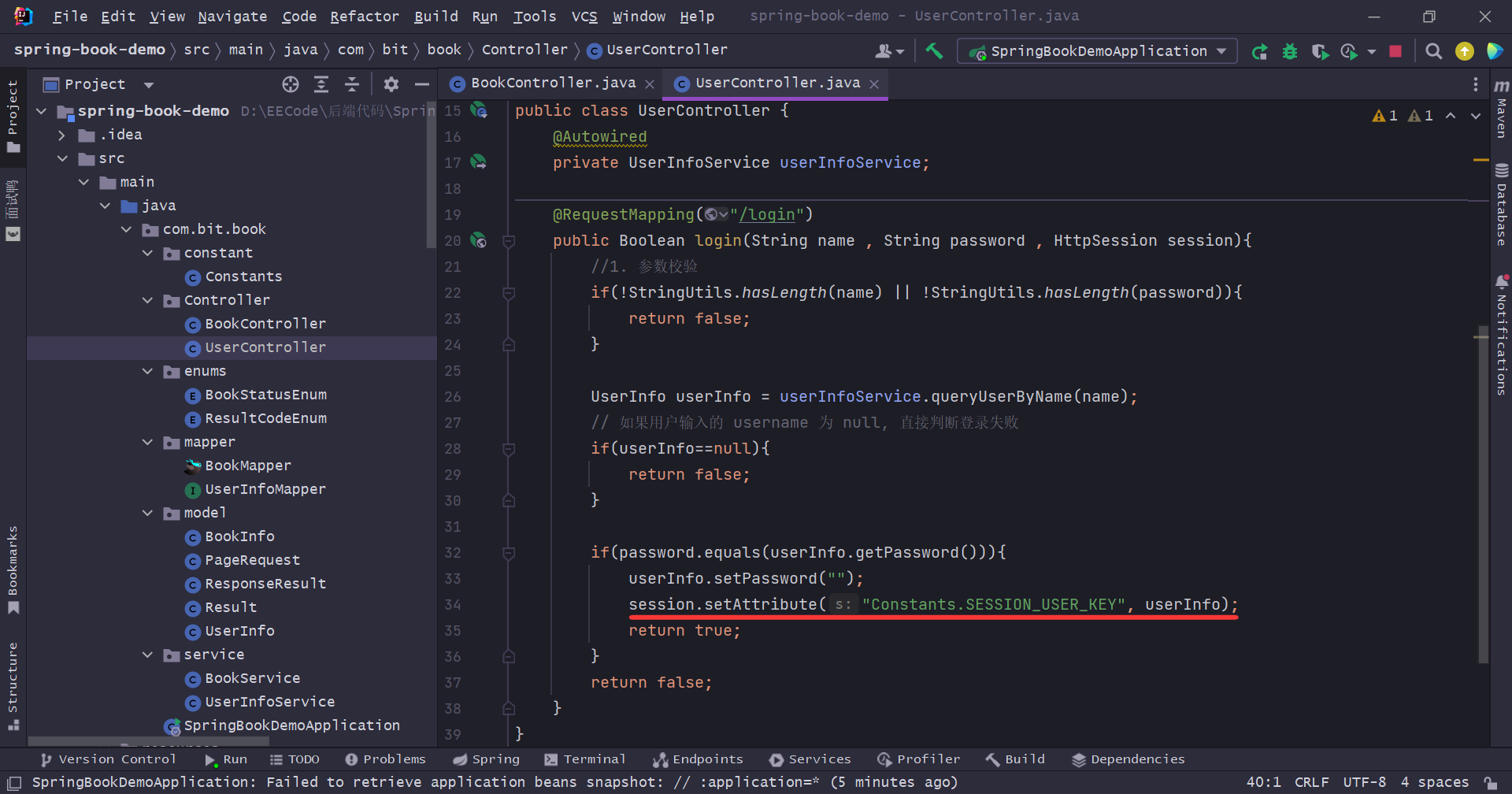Toggle code folding marker on line 28
Image resolution: width=1512 pixels, height=794 pixels.
[x=509, y=449]
